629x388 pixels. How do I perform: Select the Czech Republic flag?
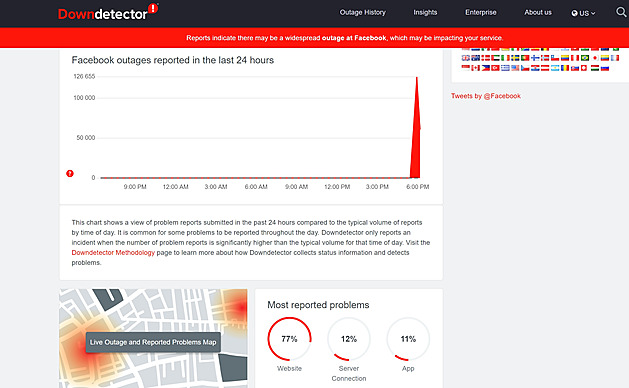click(525, 68)
